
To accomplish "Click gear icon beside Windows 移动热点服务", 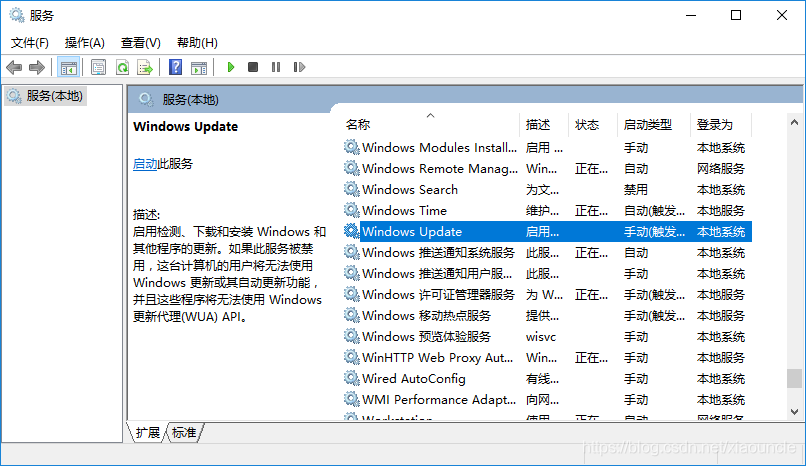I will [352, 315].
